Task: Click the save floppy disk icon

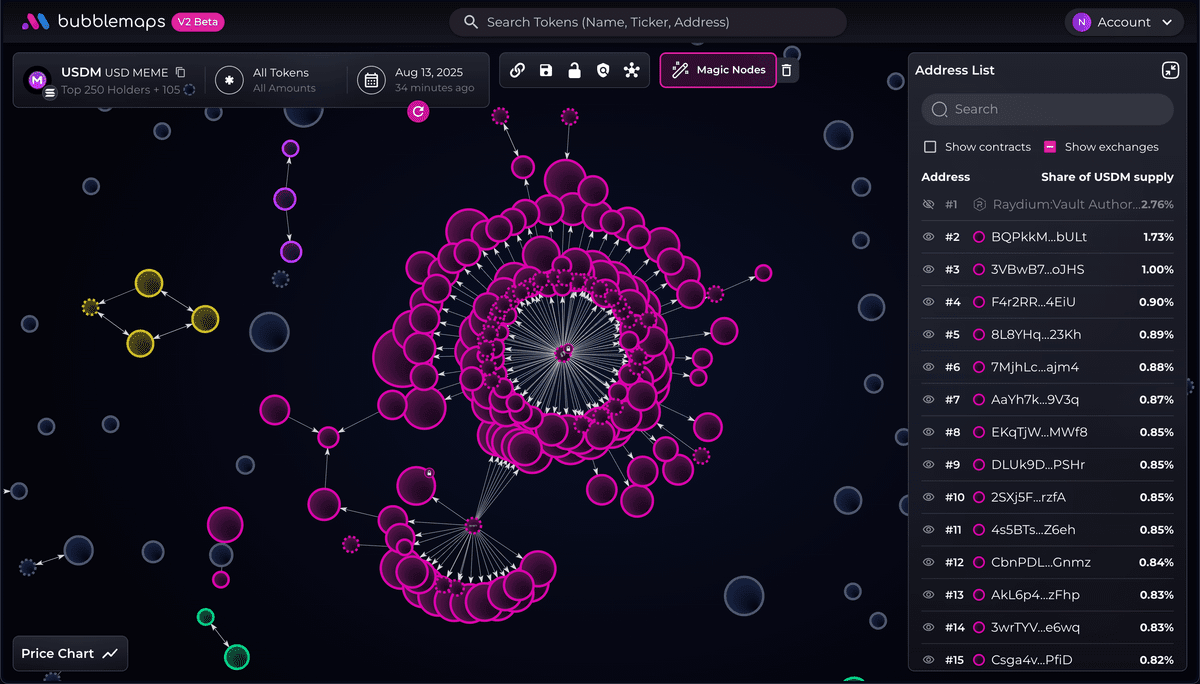Action: pyautogui.click(x=545, y=70)
